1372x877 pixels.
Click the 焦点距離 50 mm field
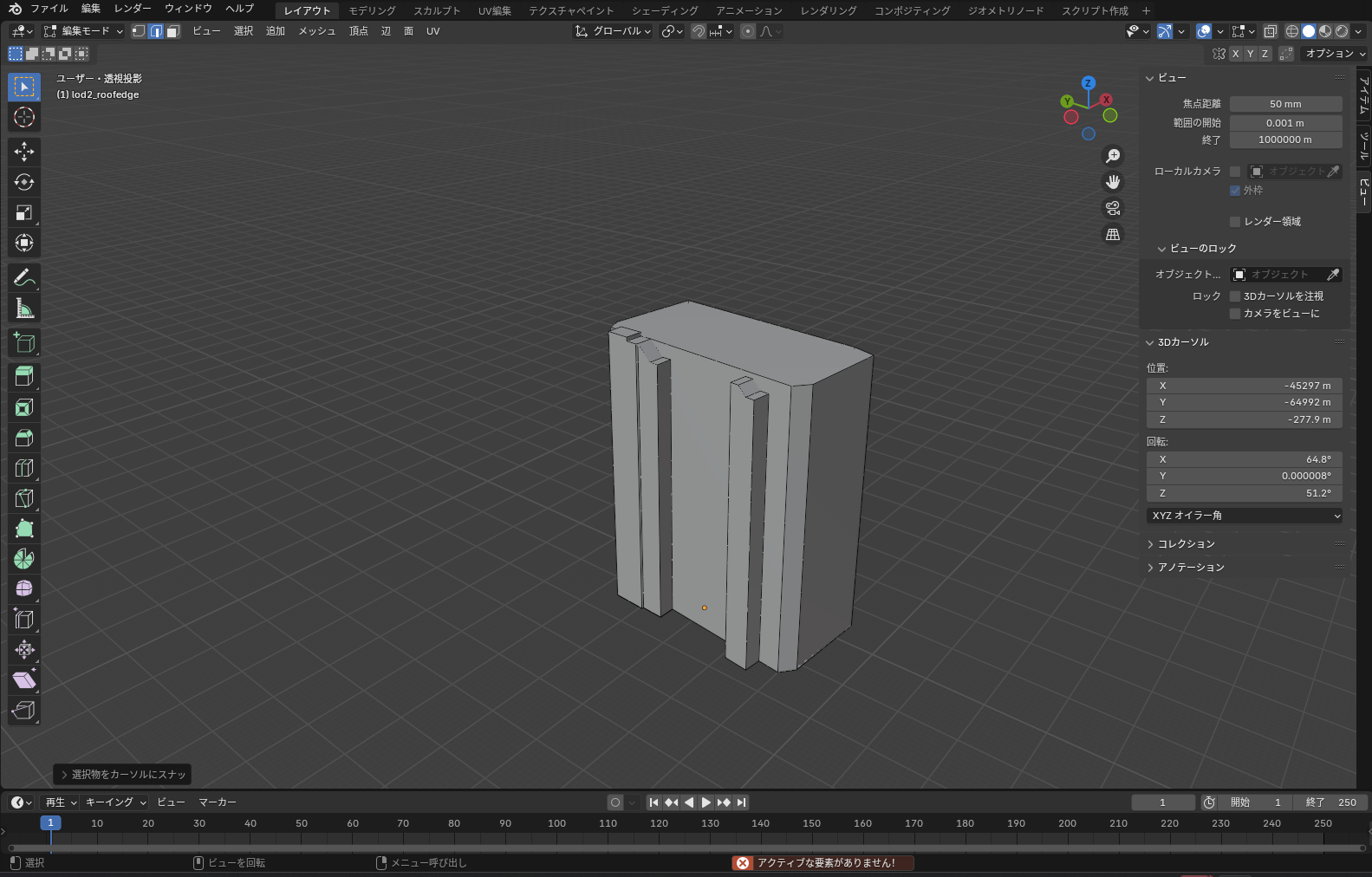click(x=1285, y=104)
